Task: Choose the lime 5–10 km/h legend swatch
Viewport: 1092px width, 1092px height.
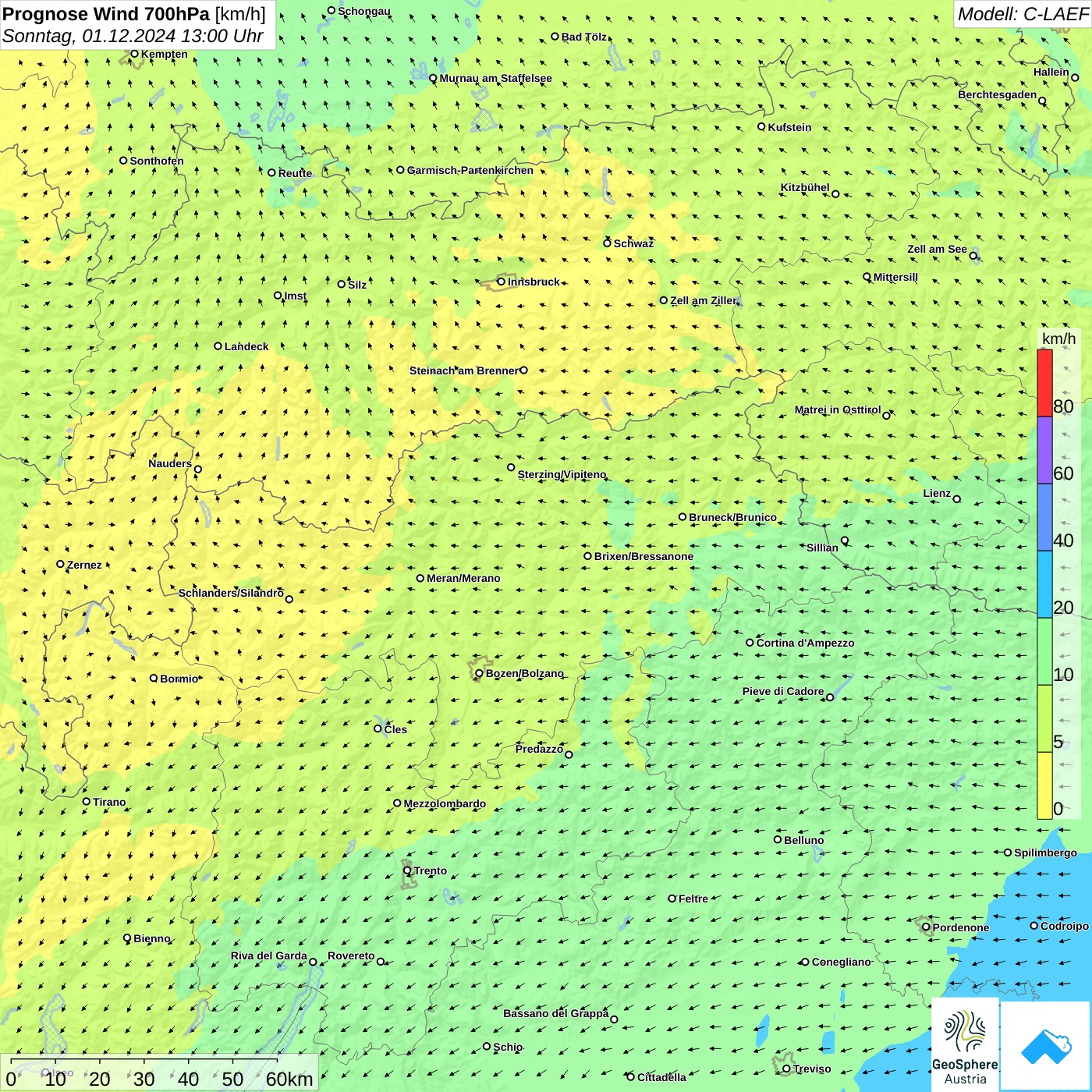Action: coord(1044,719)
